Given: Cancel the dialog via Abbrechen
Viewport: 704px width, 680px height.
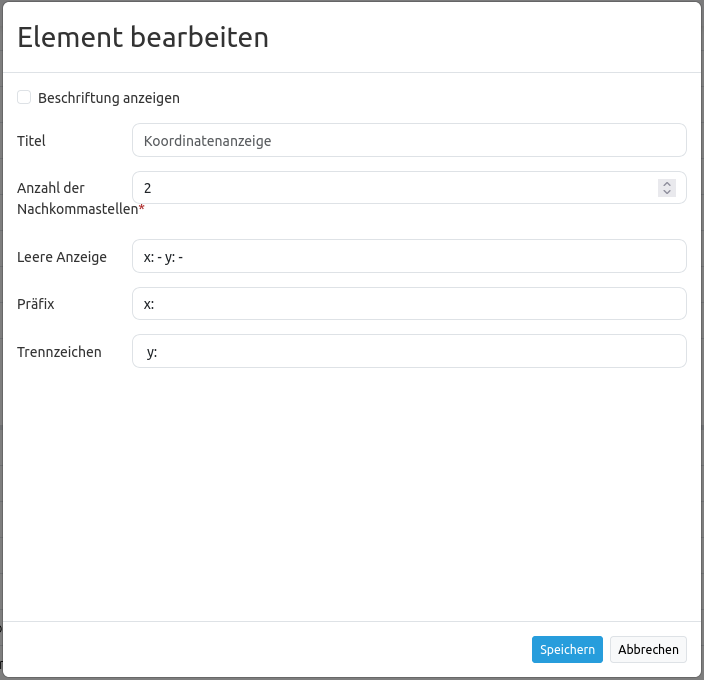Looking at the screenshot, I should click(x=649, y=649).
